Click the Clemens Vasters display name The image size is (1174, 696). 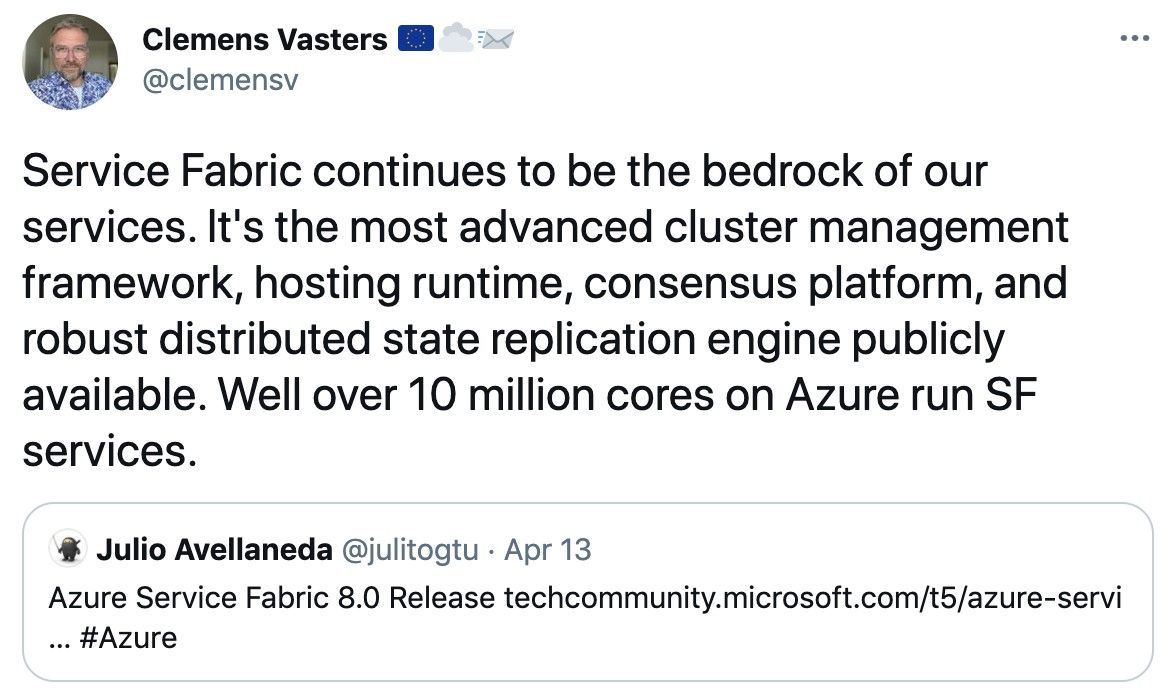pos(264,40)
